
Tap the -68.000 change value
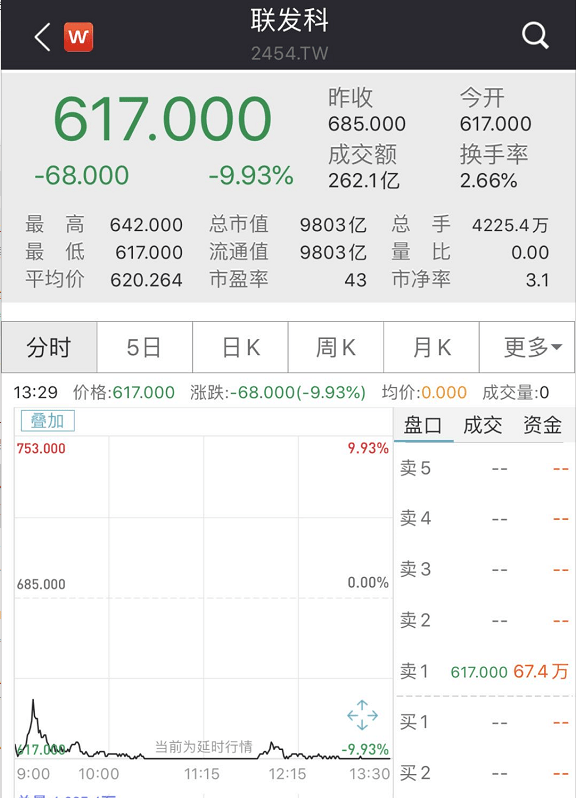click(81, 175)
